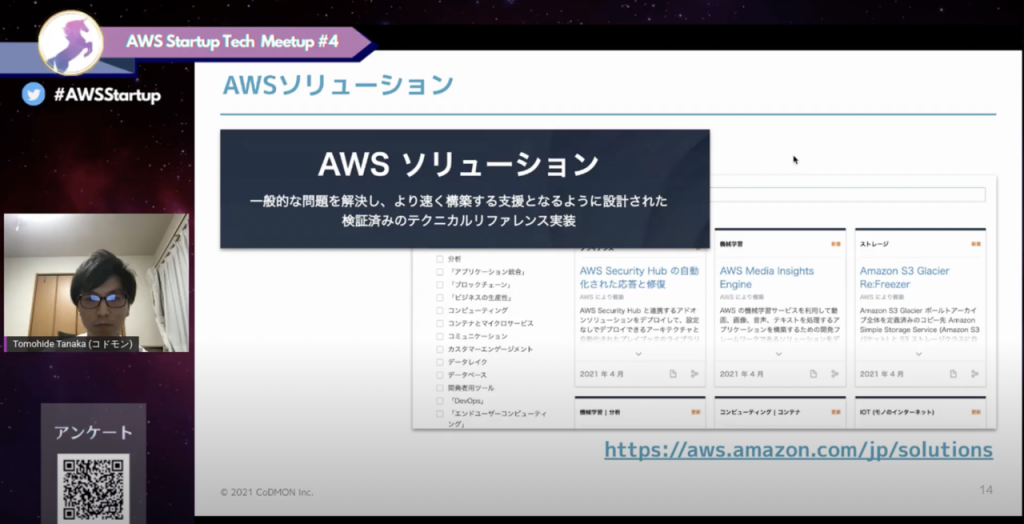
Task: Follow the https://aws.amazon.com/jp/solutions URL
Action: coord(798,450)
